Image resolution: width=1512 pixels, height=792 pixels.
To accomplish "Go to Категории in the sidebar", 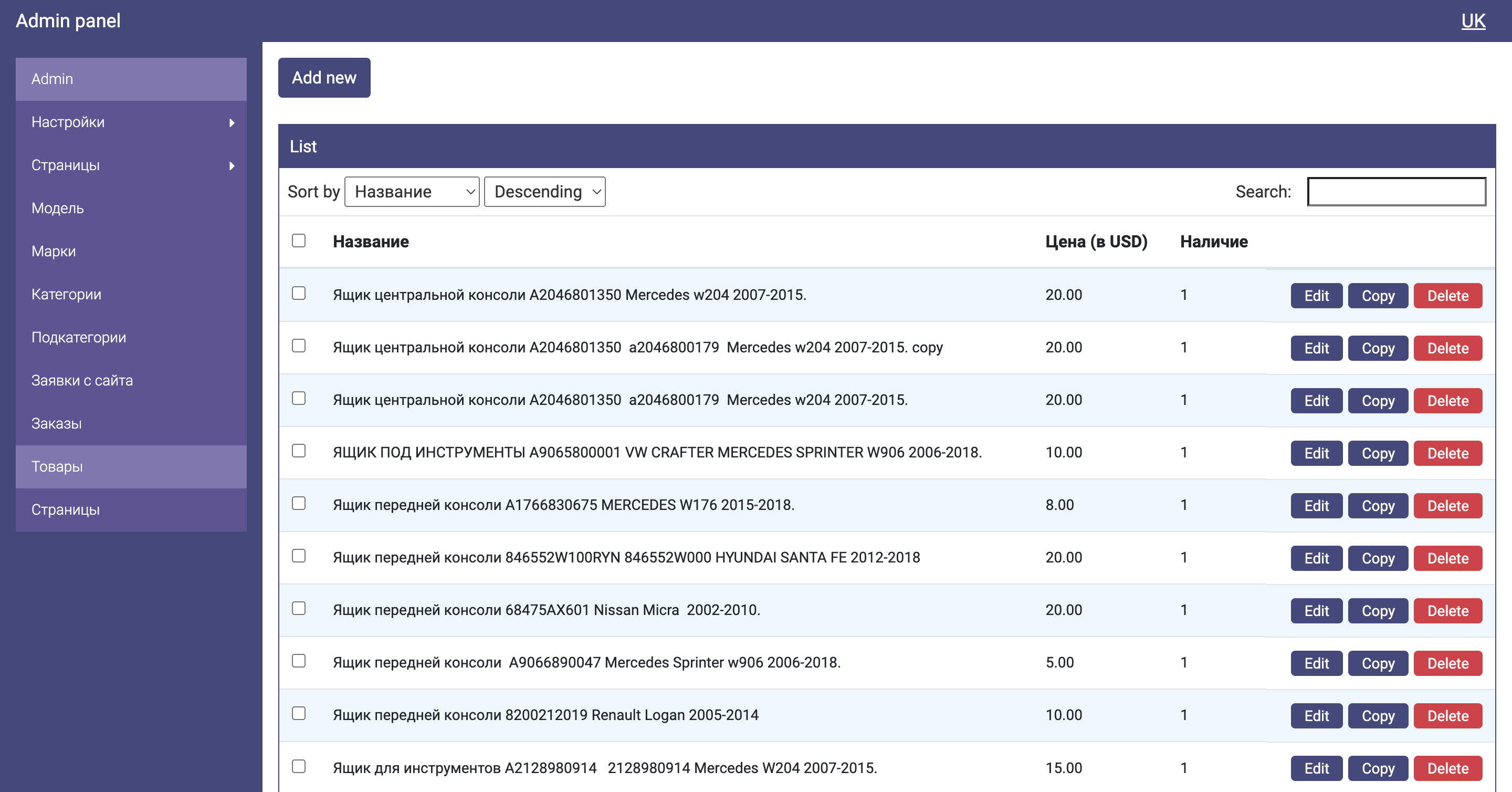I will [131, 294].
